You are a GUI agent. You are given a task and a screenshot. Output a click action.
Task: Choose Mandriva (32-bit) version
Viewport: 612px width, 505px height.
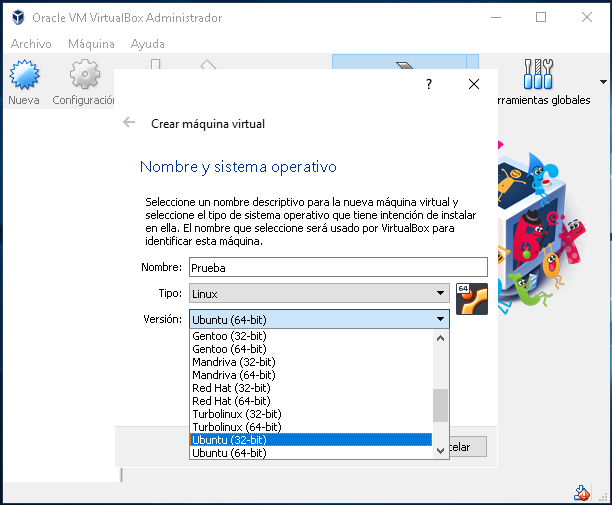click(311, 362)
